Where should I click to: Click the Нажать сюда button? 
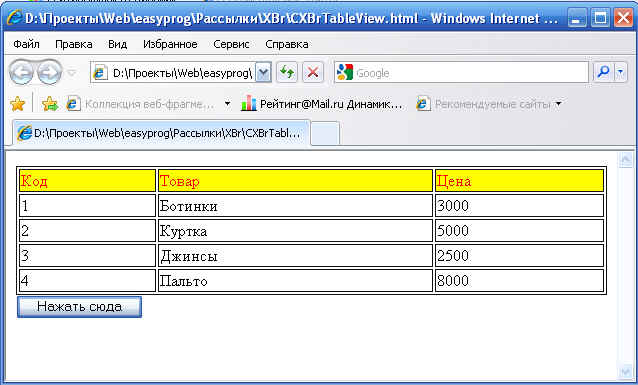[x=79, y=307]
